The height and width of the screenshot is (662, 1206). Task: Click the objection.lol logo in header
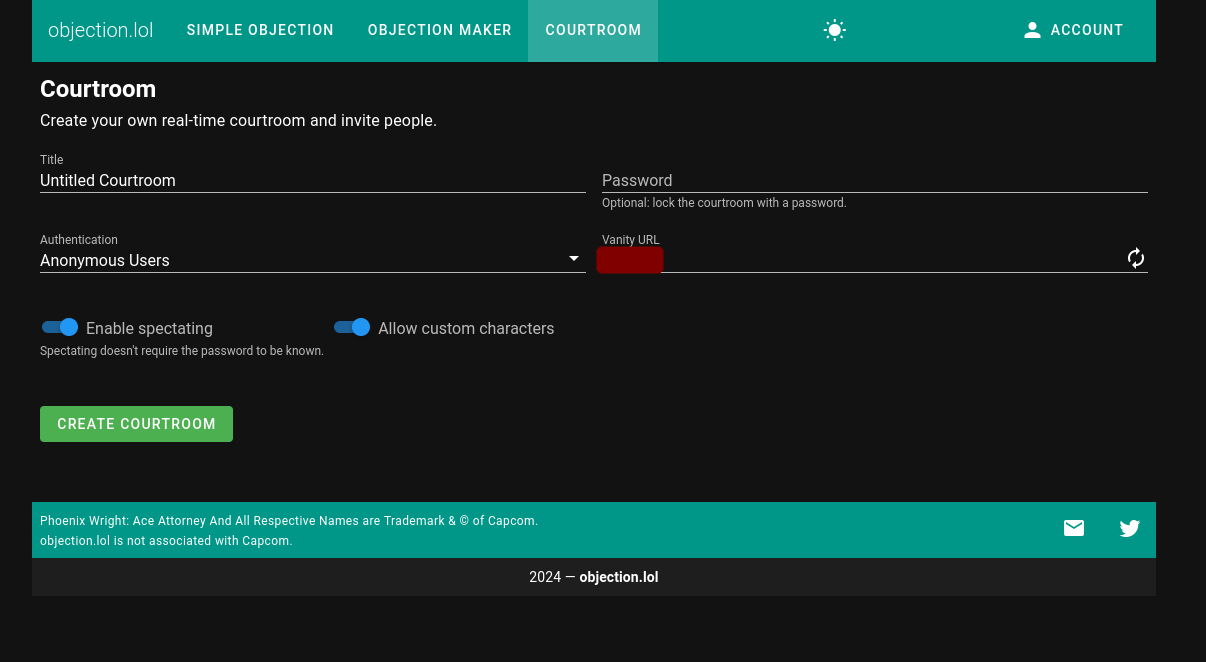click(x=100, y=30)
